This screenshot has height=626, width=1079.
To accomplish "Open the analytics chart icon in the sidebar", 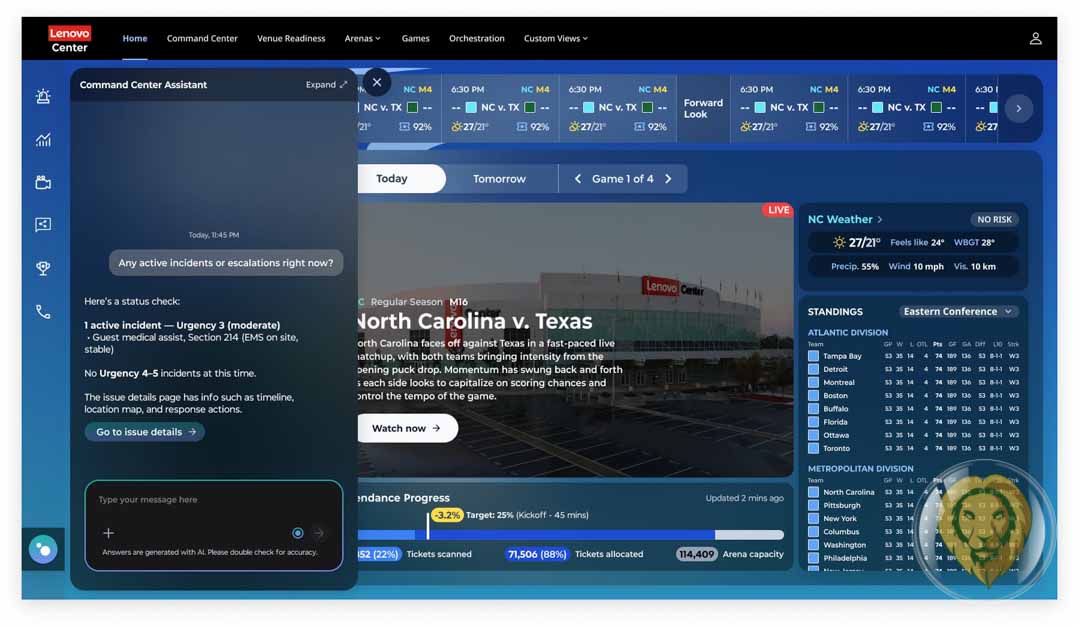I will 43,140.
